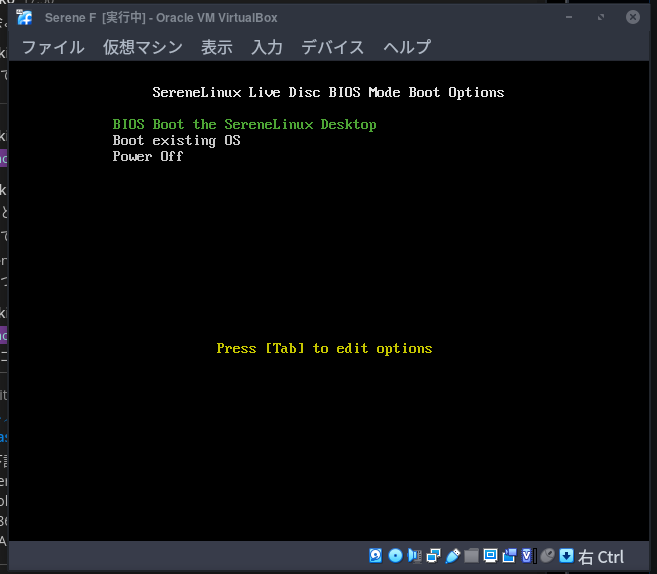
Task: Click the USB devices status icon
Action: point(453,556)
